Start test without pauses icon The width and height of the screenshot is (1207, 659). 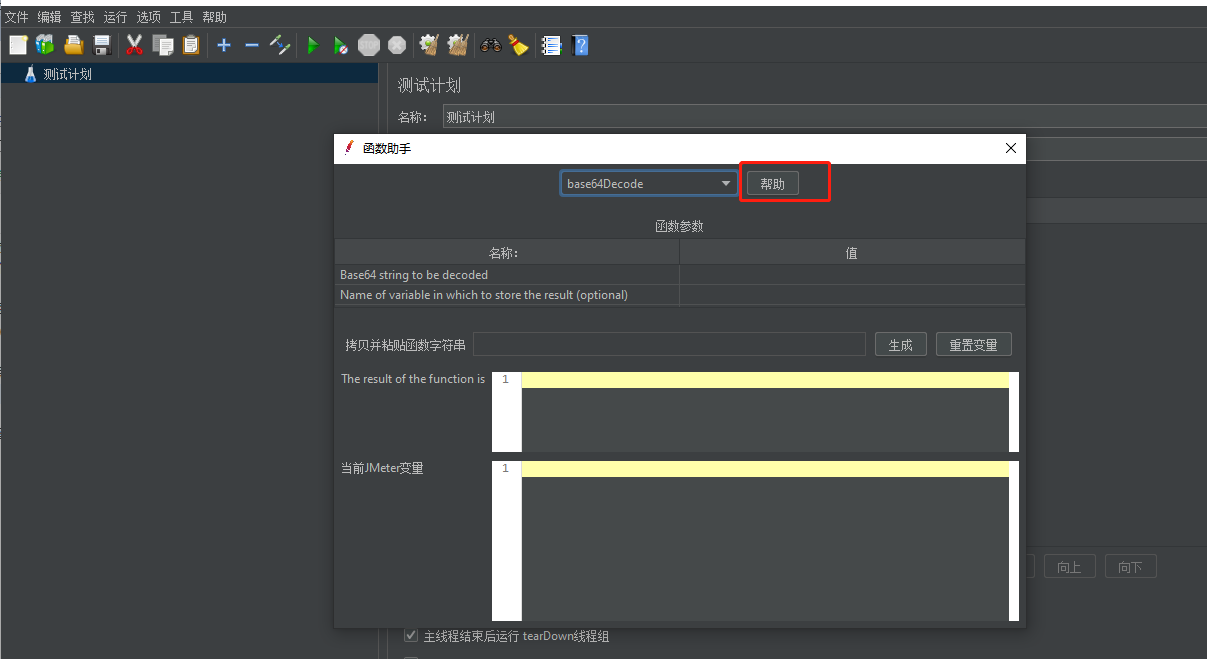point(341,45)
